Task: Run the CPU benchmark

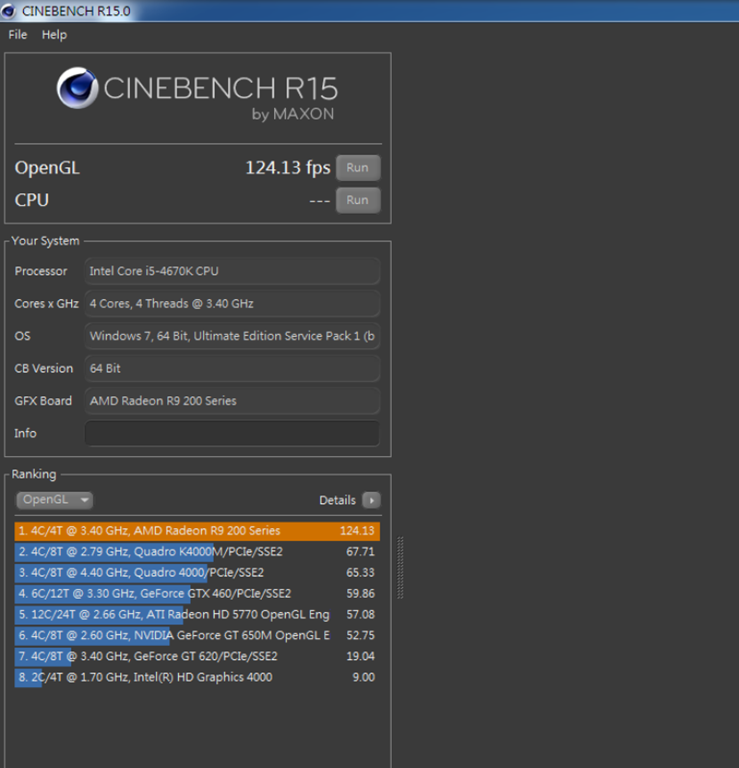Action: 358,200
